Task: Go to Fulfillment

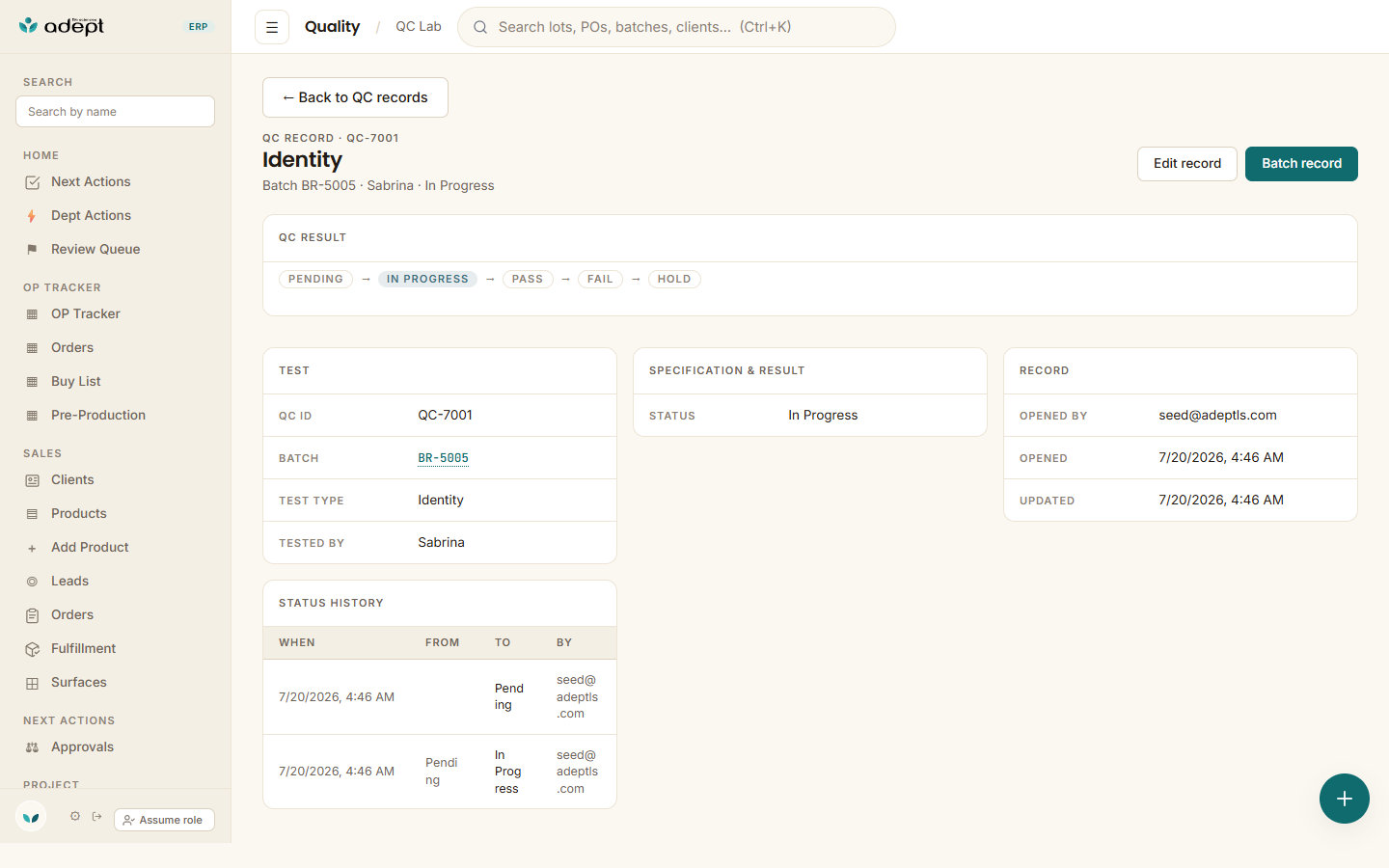Action: tap(83, 648)
